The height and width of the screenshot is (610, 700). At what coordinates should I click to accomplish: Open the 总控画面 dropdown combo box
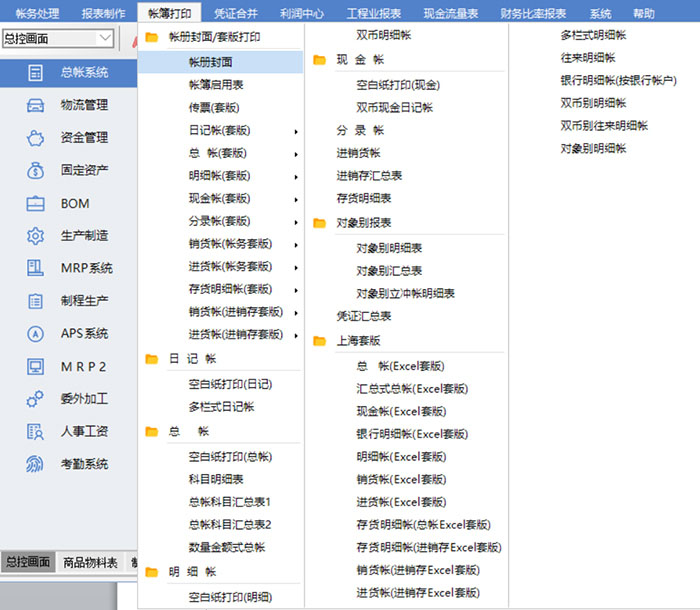(58, 39)
